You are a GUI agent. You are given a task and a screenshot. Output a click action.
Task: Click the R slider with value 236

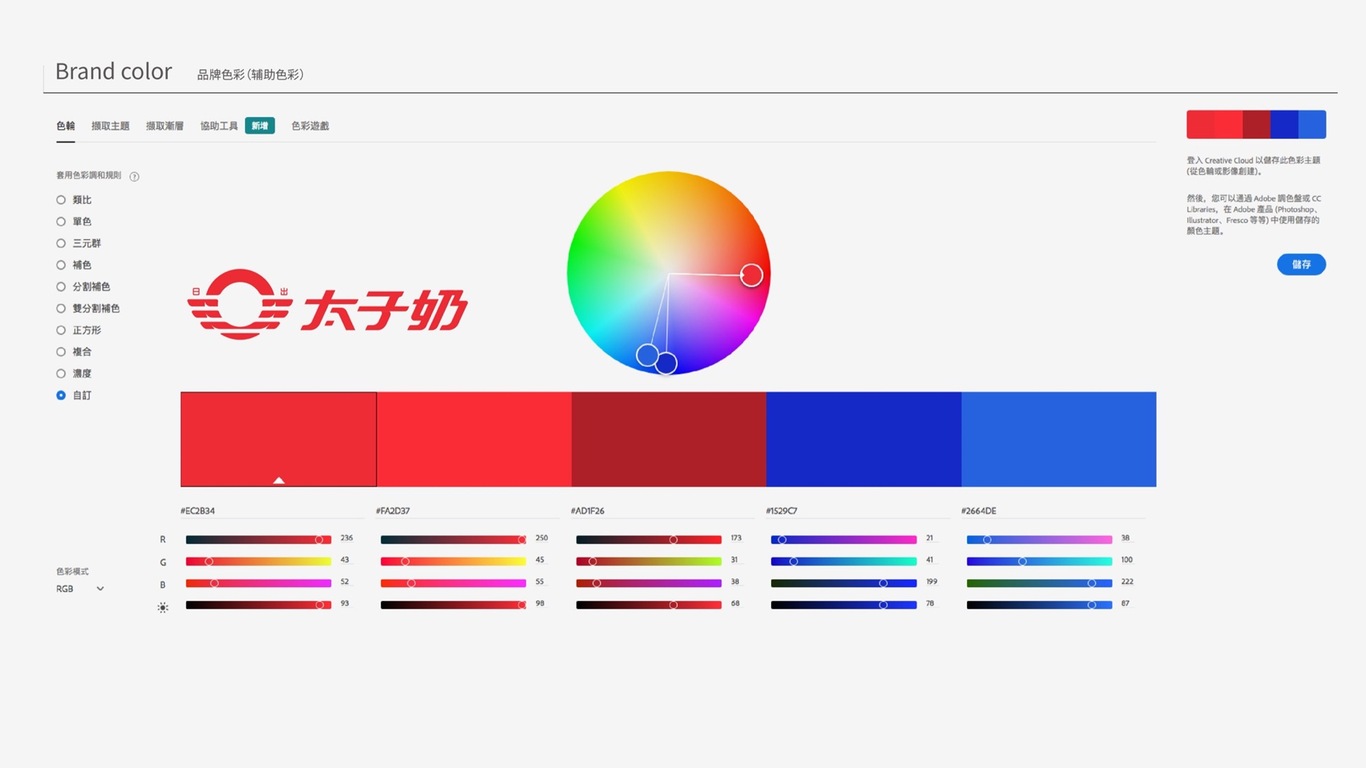click(x=258, y=539)
